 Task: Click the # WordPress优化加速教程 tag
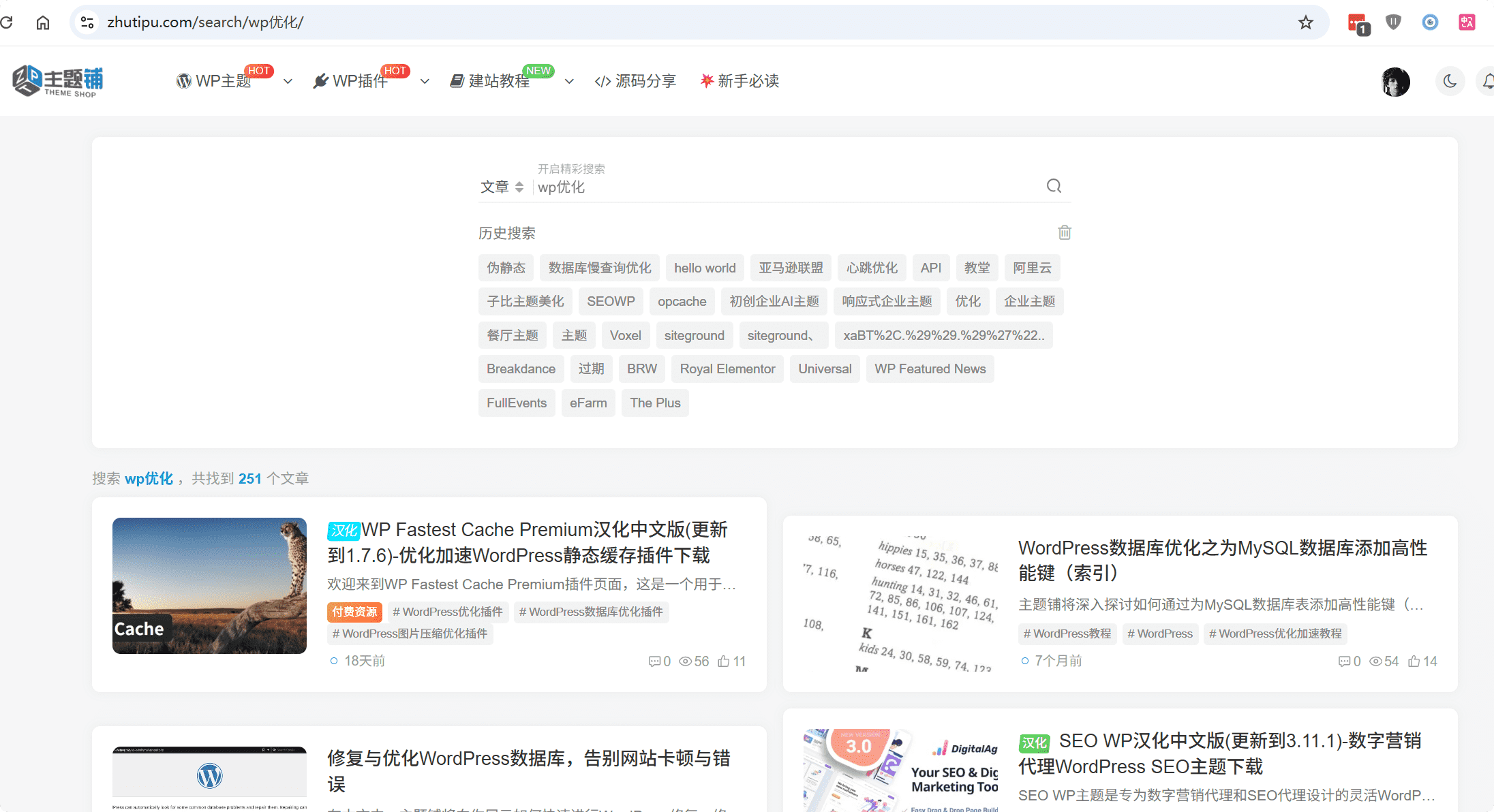[1275, 634]
